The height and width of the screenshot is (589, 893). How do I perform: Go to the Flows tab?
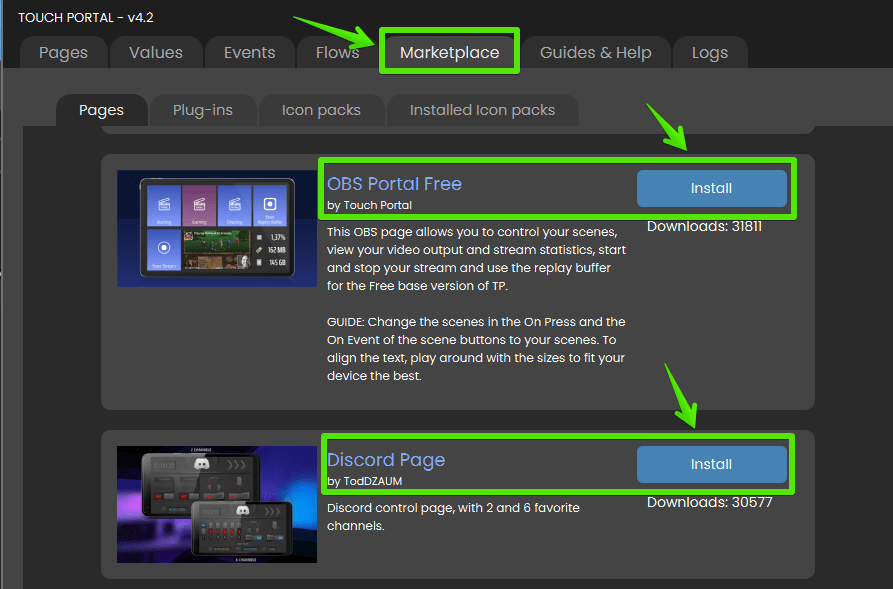[x=337, y=52]
